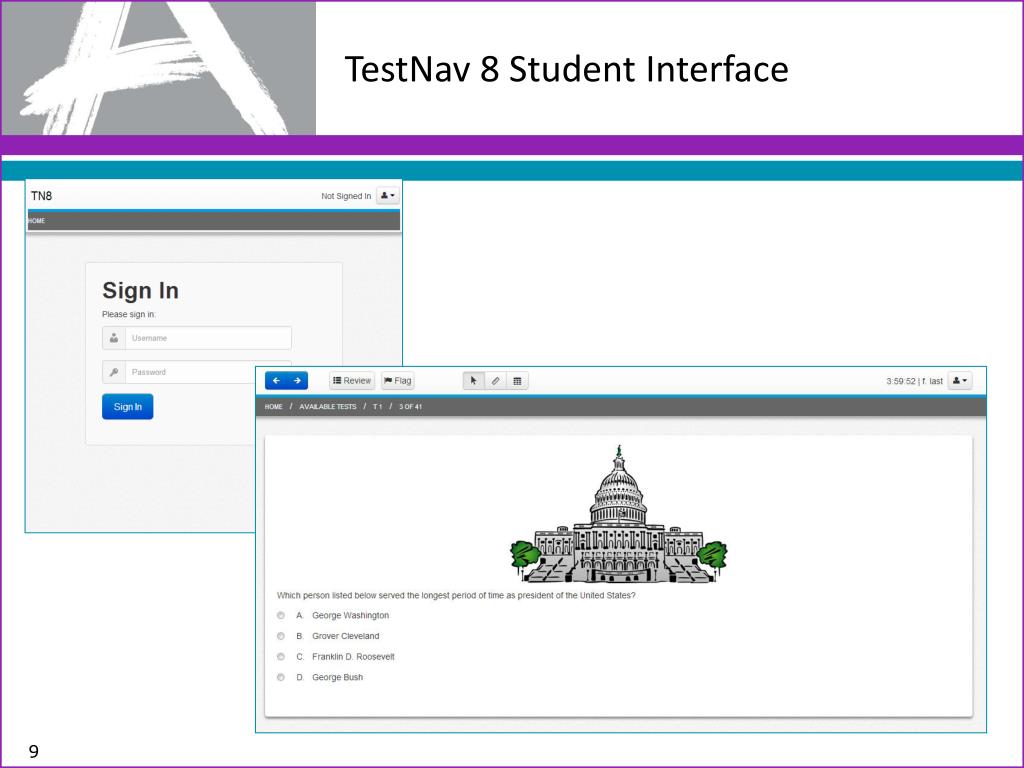This screenshot has width=1024, height=768.
Task: Open user dropdown next to Not Signed In
Action: (x=388, y=195)
